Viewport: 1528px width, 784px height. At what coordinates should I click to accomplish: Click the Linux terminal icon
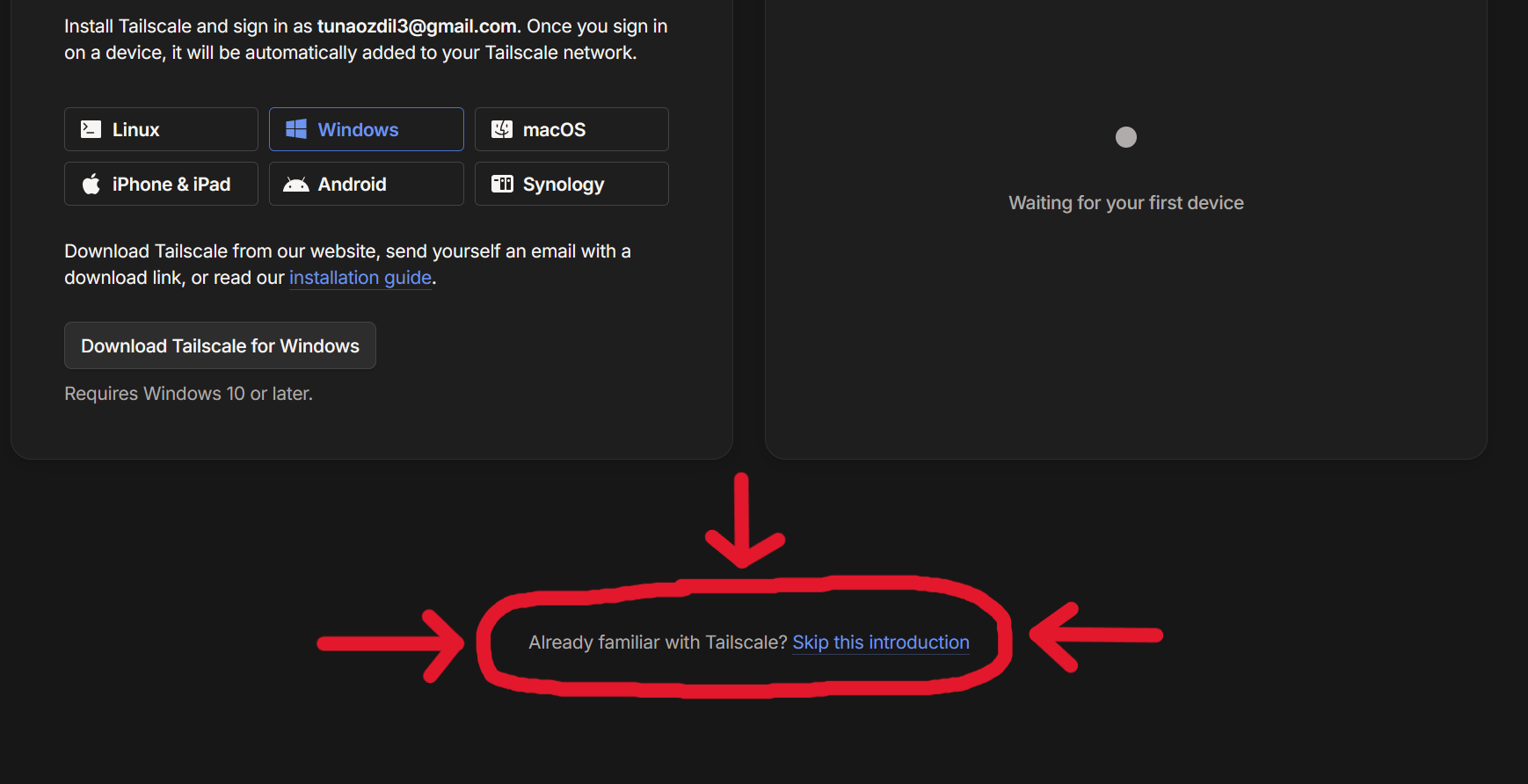[91, 129]
